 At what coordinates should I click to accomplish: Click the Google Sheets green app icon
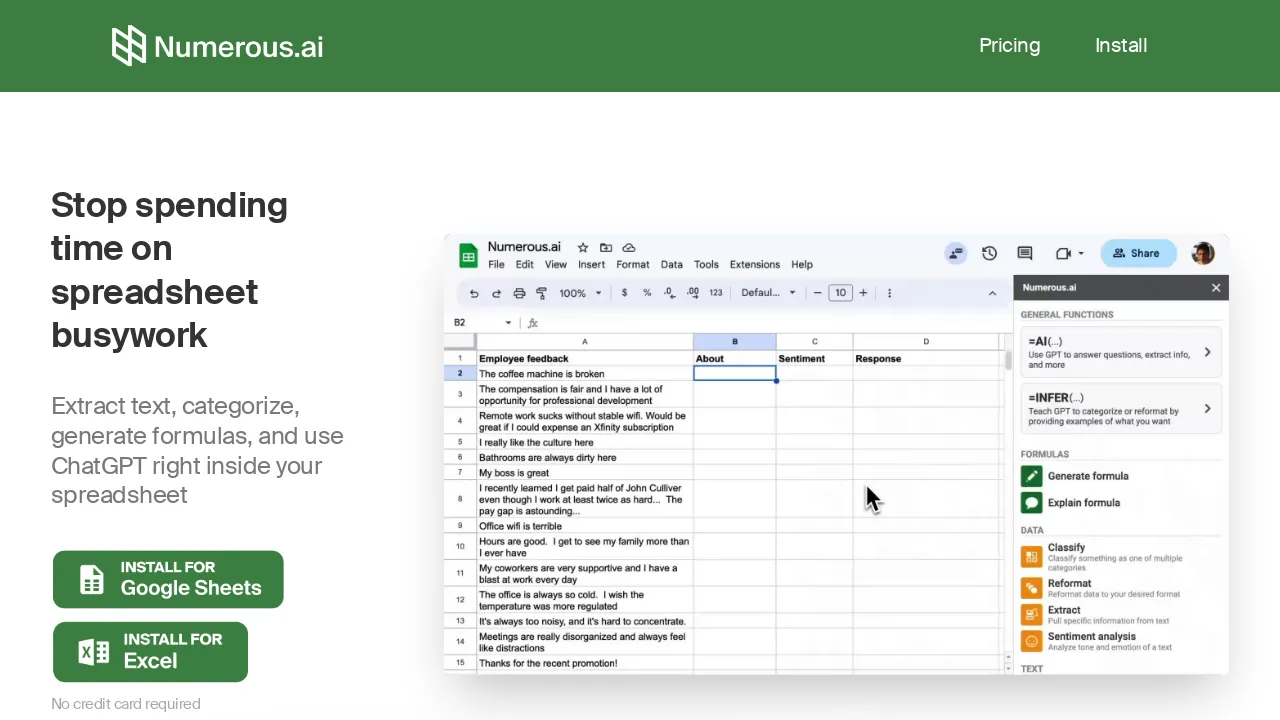[468, 255]
